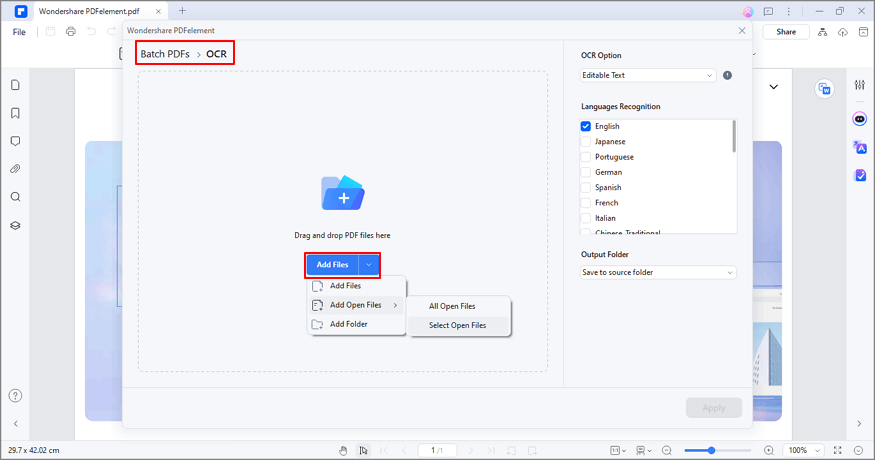Click the print icon in toolbar
This screenshot has height=460, width=875.
click(x=71, y=32)
